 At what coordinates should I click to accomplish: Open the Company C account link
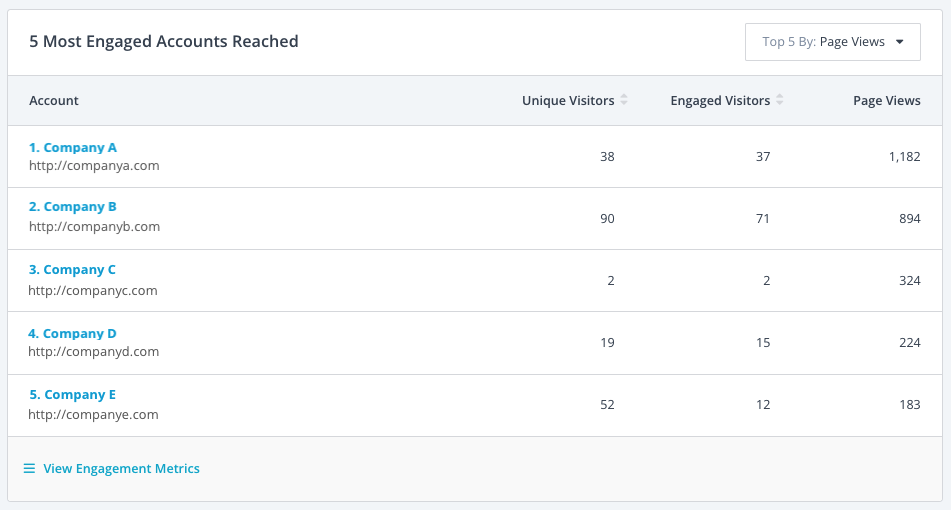[72, 270]
